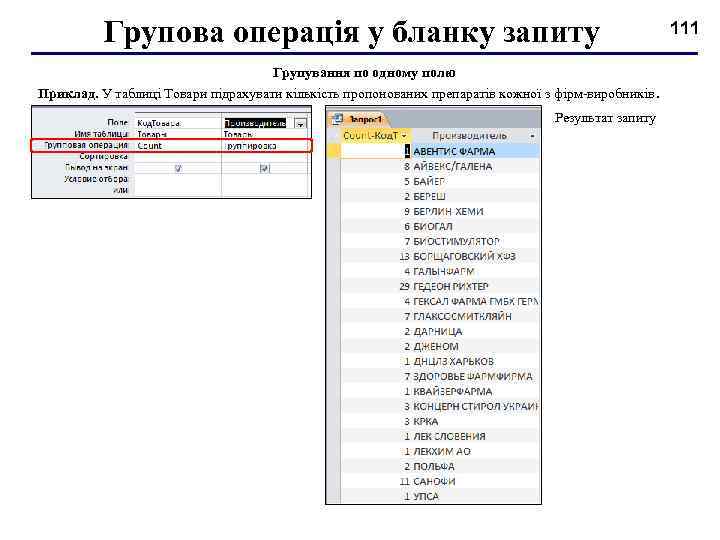The height and width of the screenshot is (540, 720).
Task: Select the ГЕДЕОН РИХТЕР row
Action: [x=440, y=286]
